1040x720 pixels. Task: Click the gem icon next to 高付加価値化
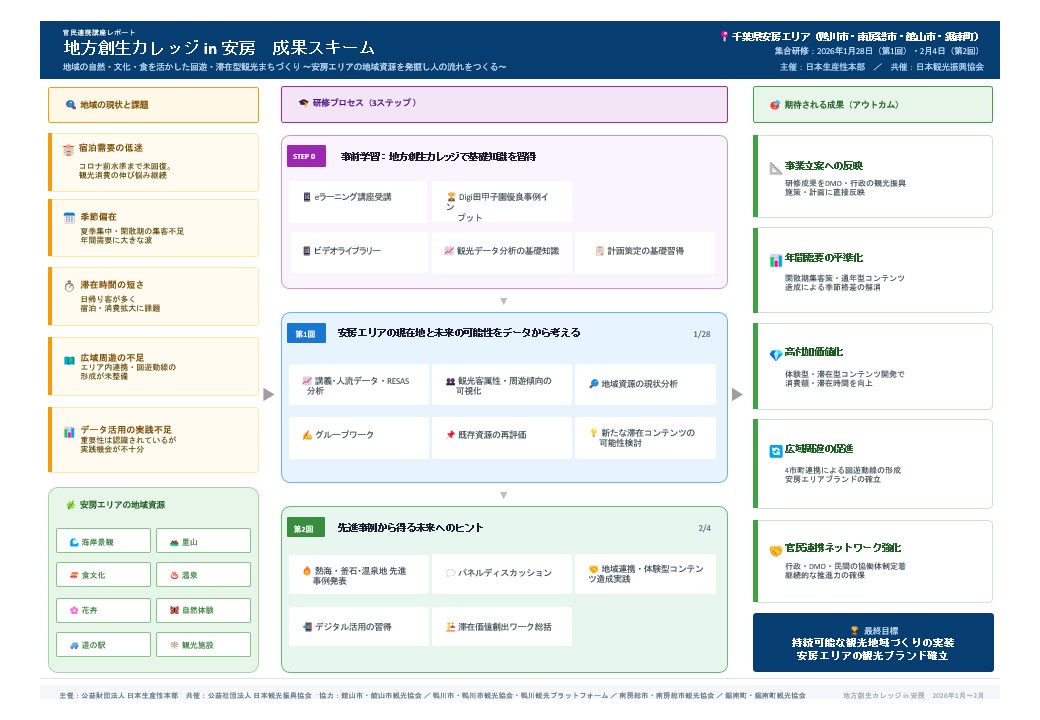pyautogui.click(x=776, y=354)
